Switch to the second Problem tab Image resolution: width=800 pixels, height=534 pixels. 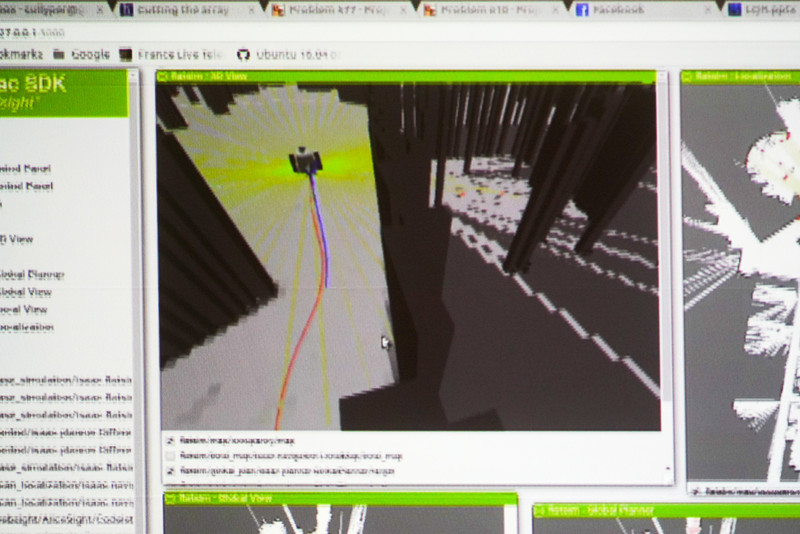(491, 10)
